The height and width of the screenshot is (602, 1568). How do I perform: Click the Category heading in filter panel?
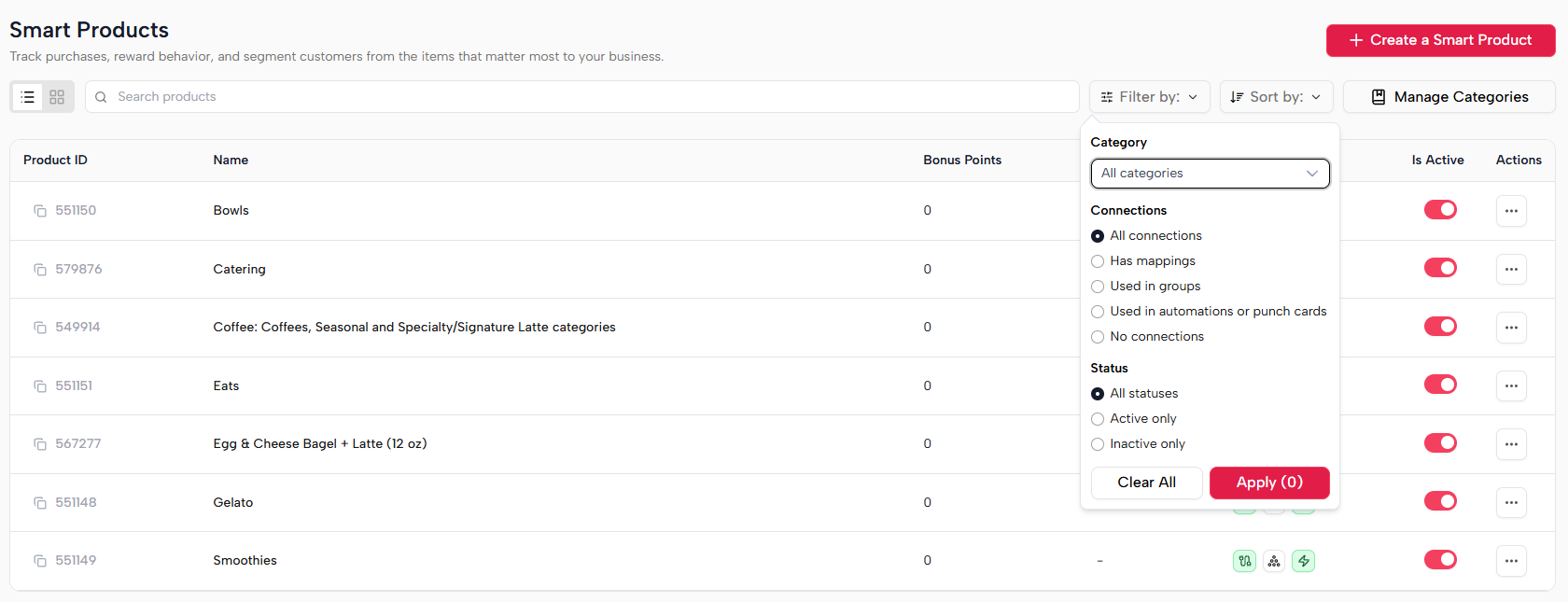point(1118,143)
